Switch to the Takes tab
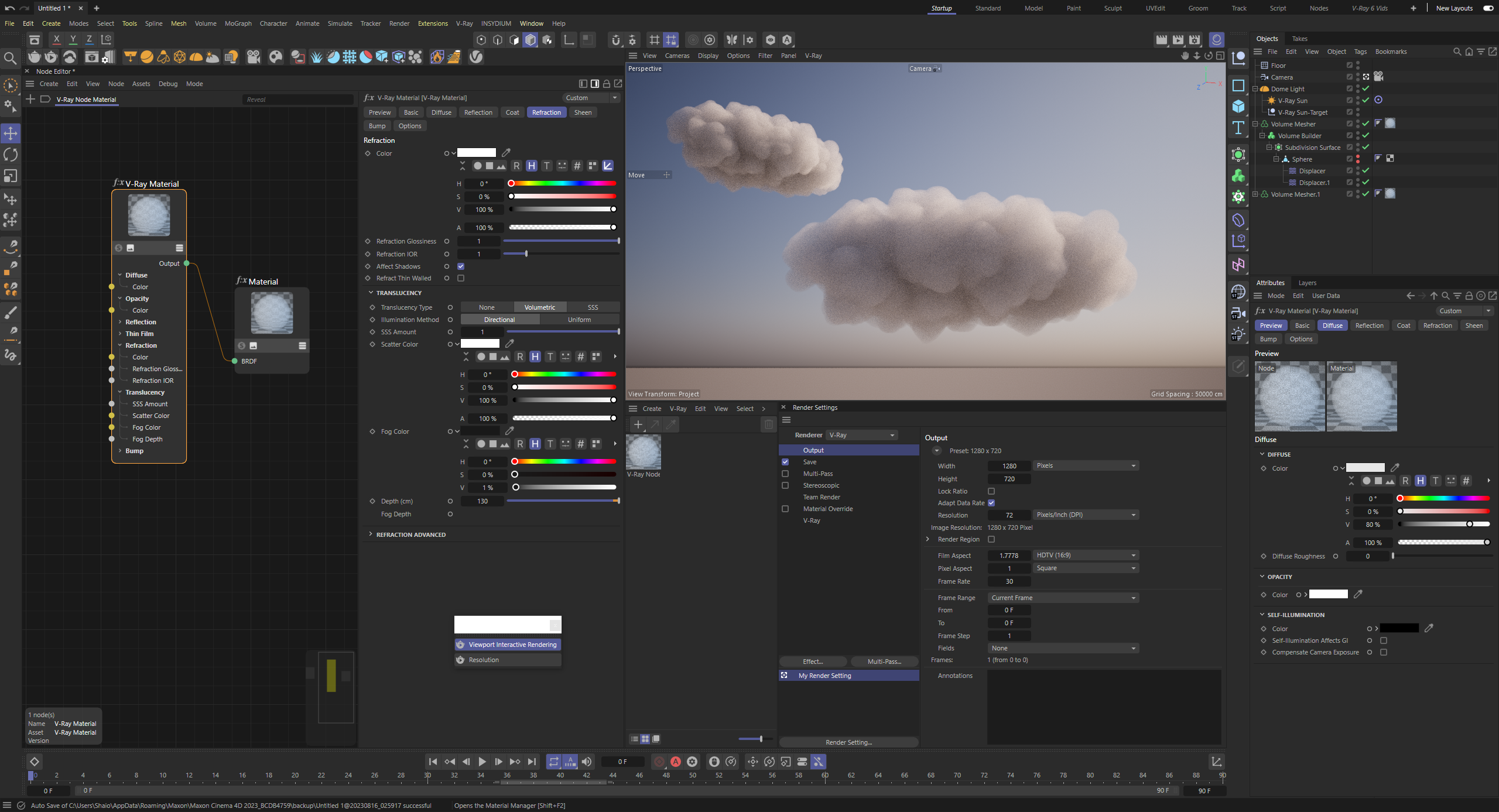Viewport: 1499px width, 812px height. (1299, 39)
